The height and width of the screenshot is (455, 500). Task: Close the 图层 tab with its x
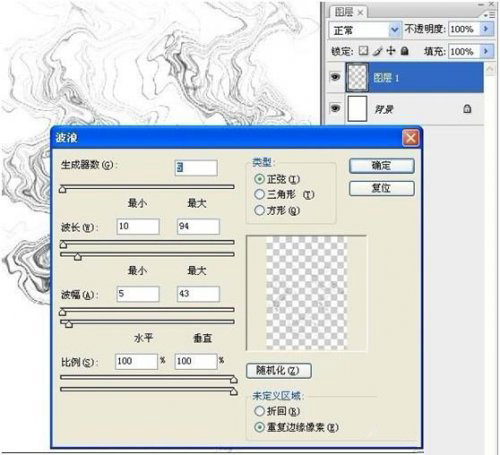360,13
